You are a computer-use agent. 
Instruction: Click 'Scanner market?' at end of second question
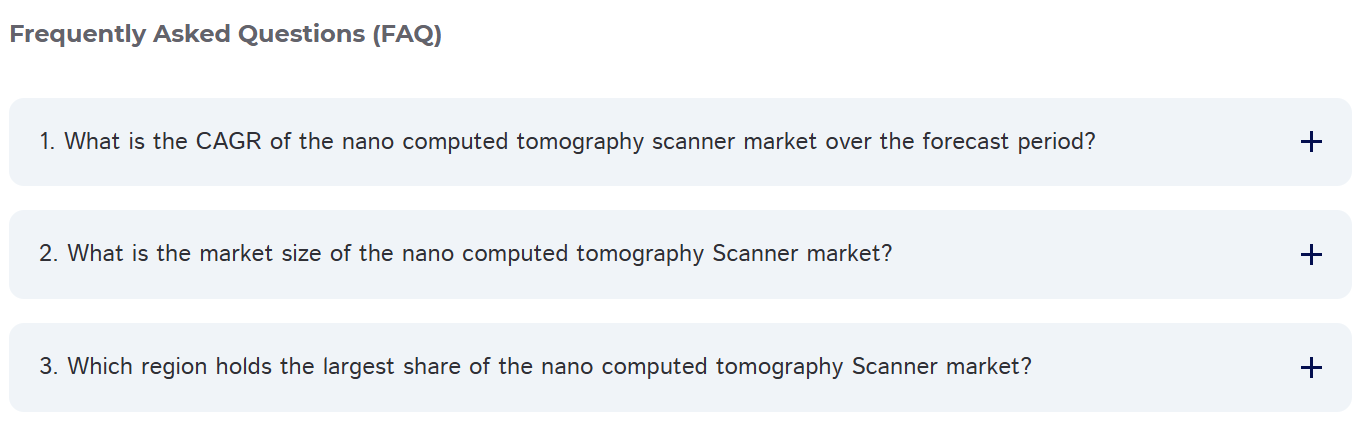point(802,254)
